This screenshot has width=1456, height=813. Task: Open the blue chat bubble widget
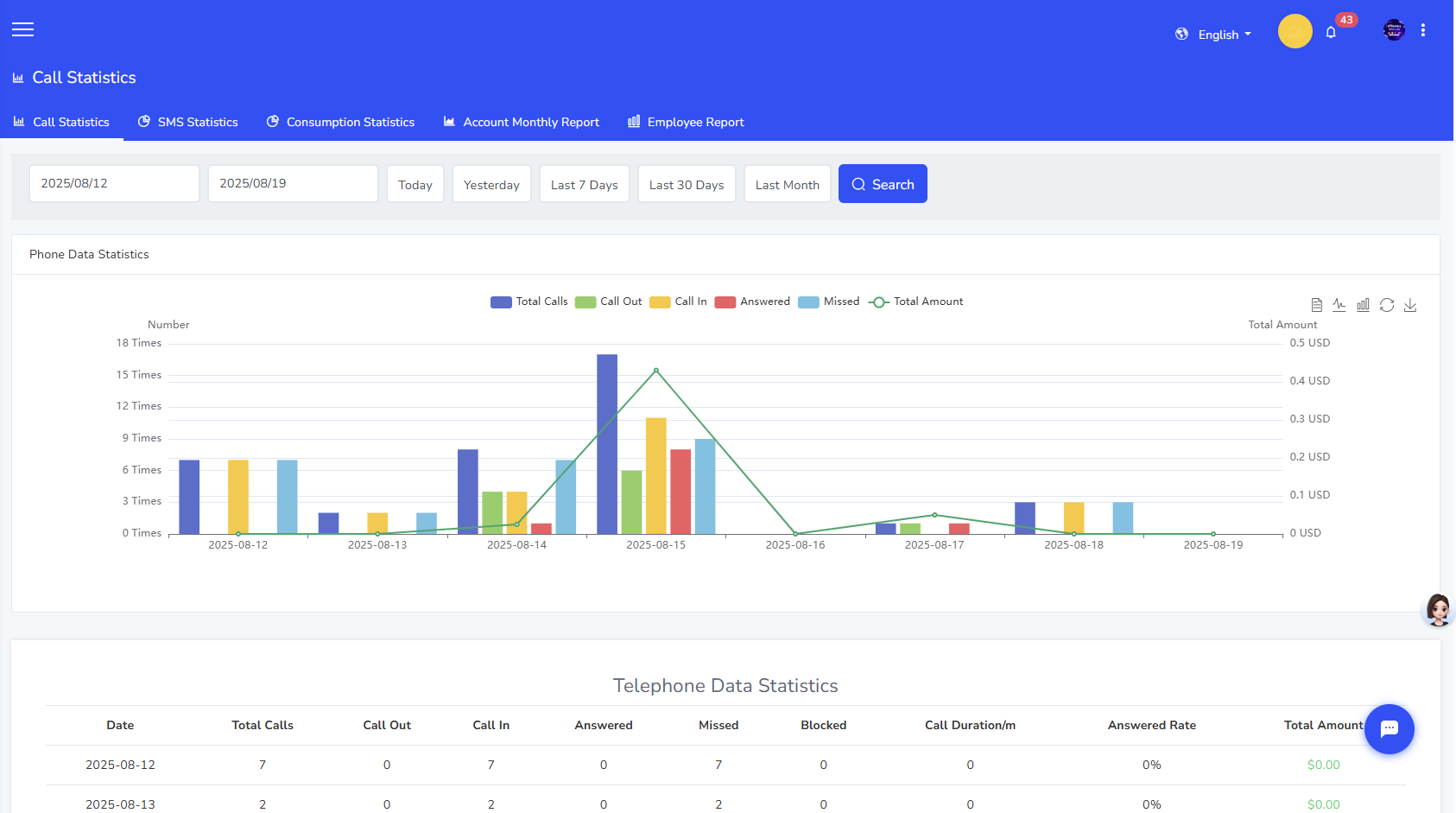click(x=1389, y=728)
